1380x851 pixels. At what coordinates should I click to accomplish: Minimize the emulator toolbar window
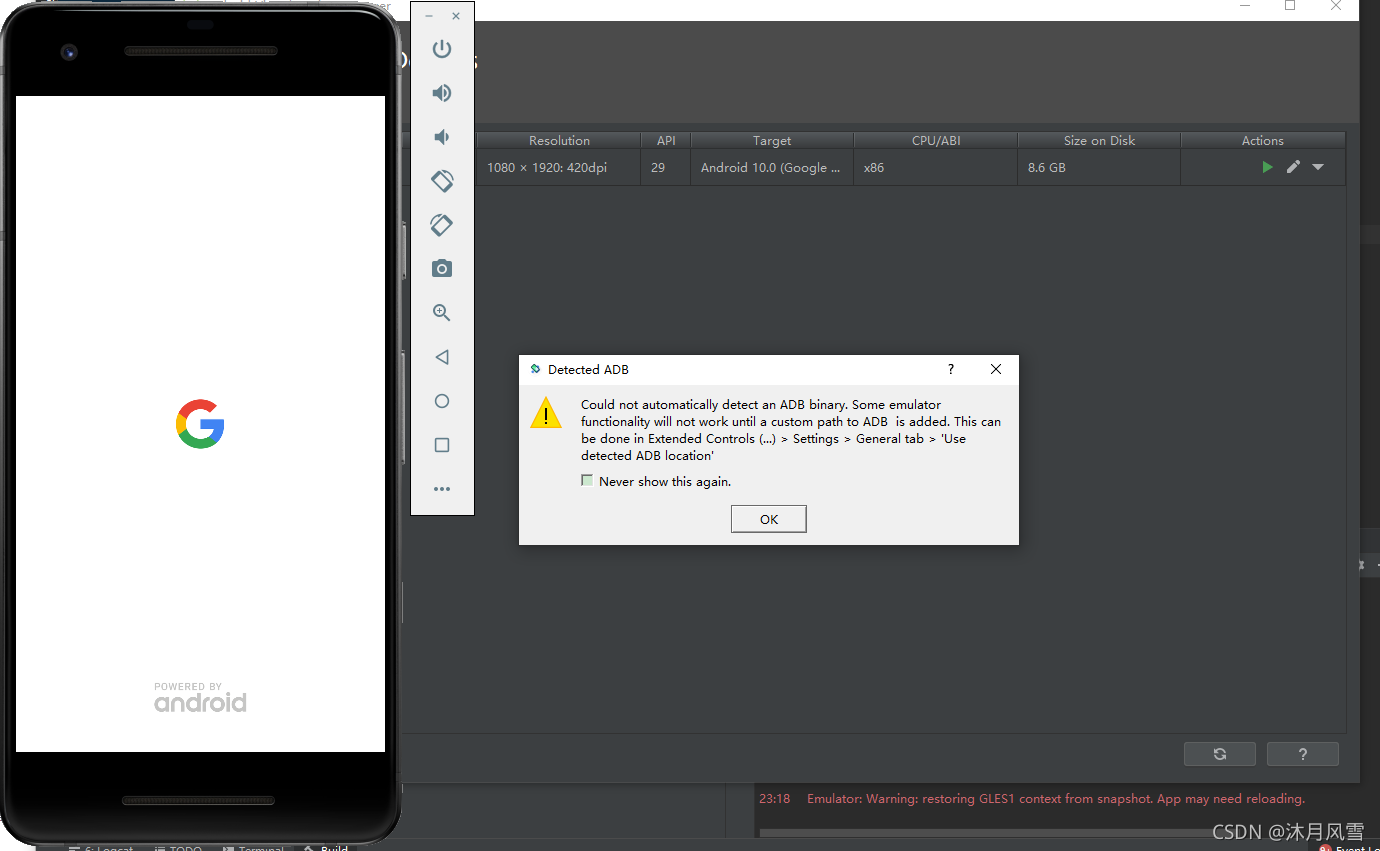click(x=429, y=16)
